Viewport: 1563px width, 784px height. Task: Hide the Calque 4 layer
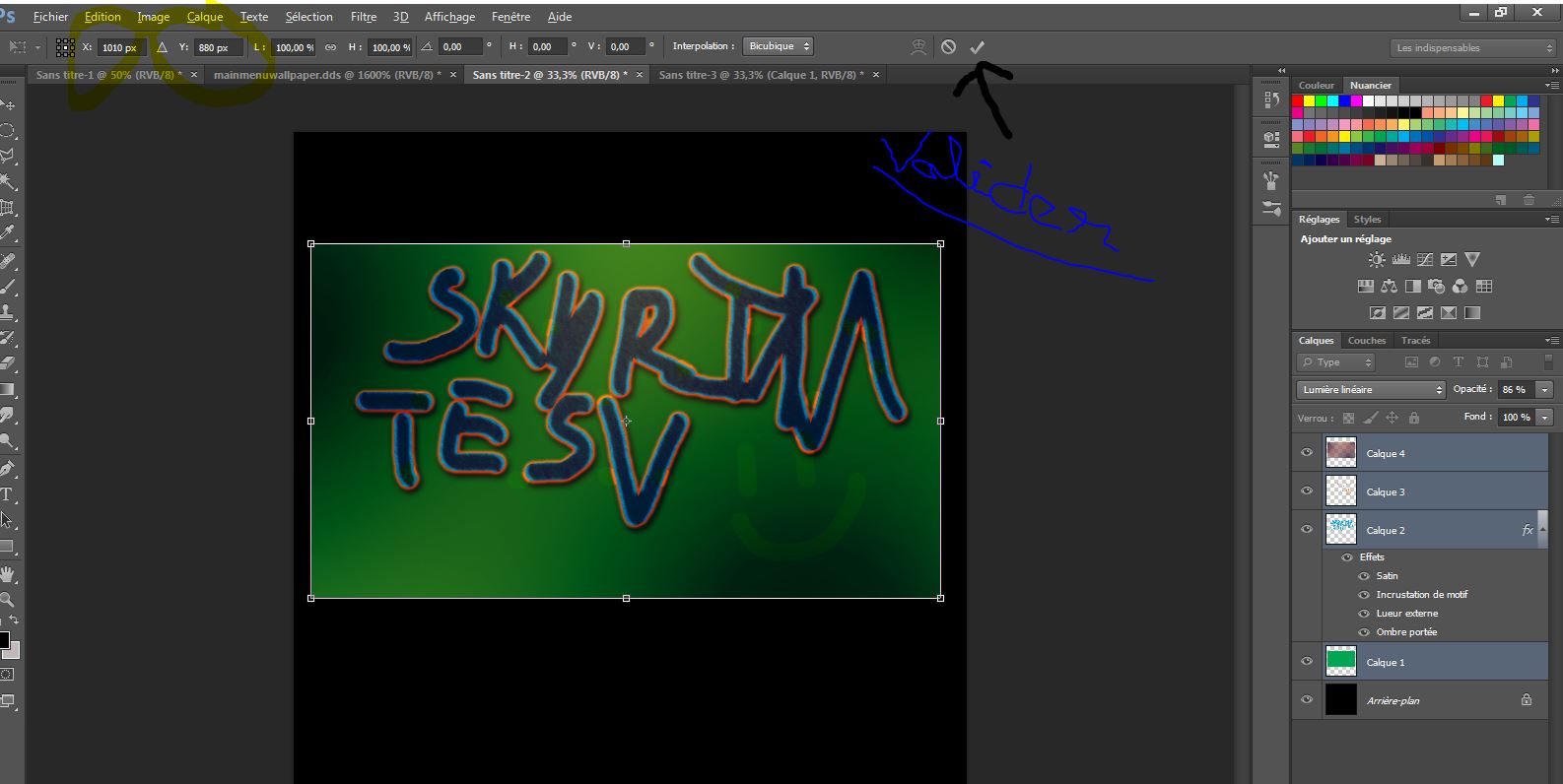click(1307, 453)
